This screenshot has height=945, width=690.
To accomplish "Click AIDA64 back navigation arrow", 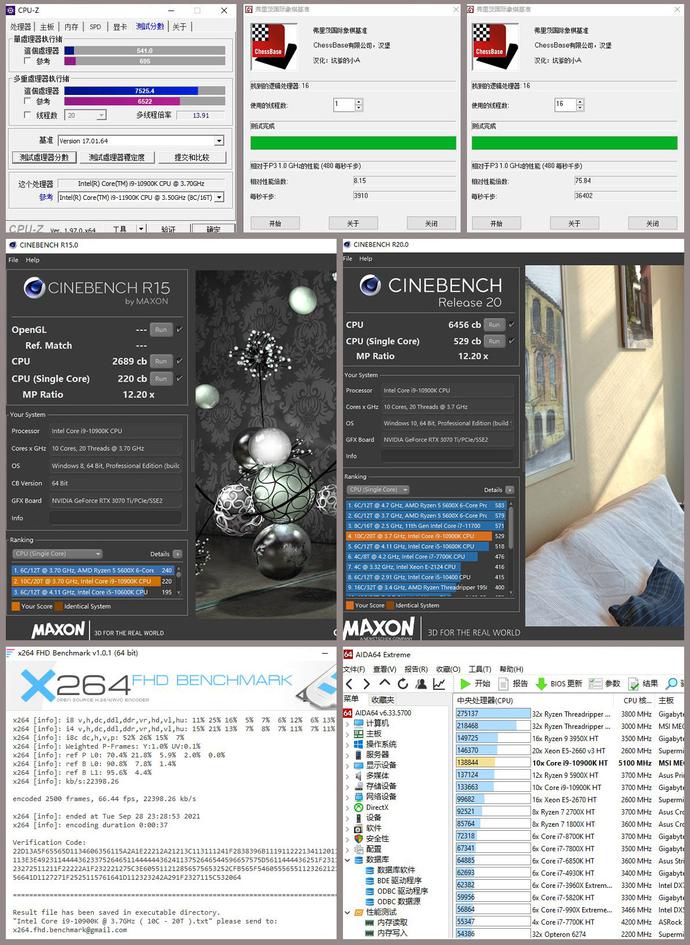I will pyautogui.click(x=350, y=683).
